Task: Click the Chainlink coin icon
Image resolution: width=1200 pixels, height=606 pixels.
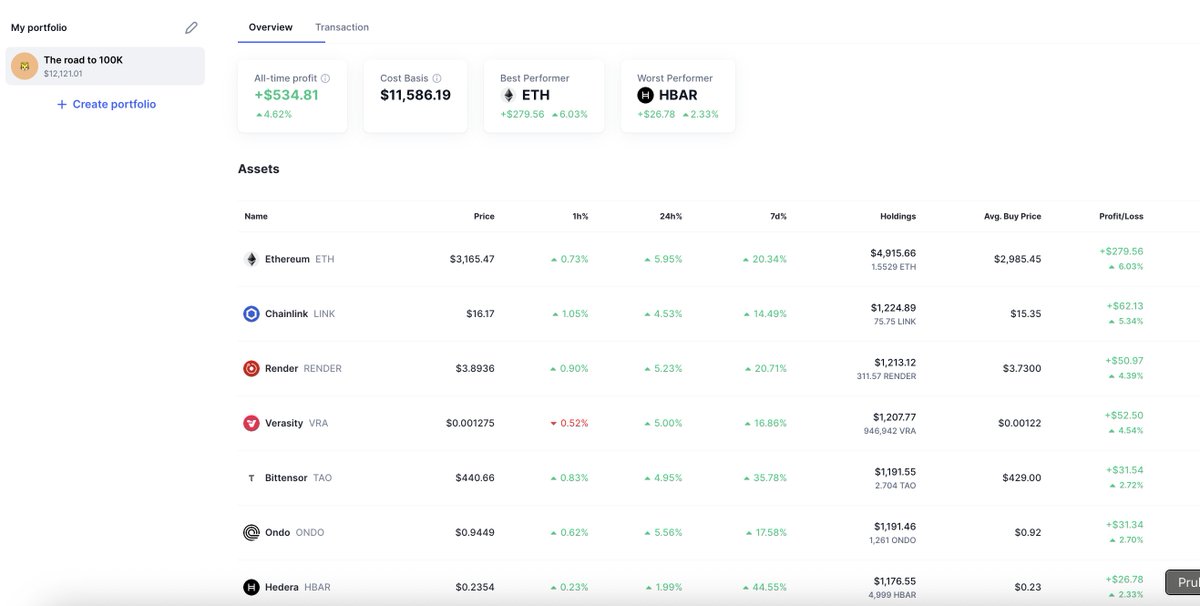Action: click(x=251, y=314)
